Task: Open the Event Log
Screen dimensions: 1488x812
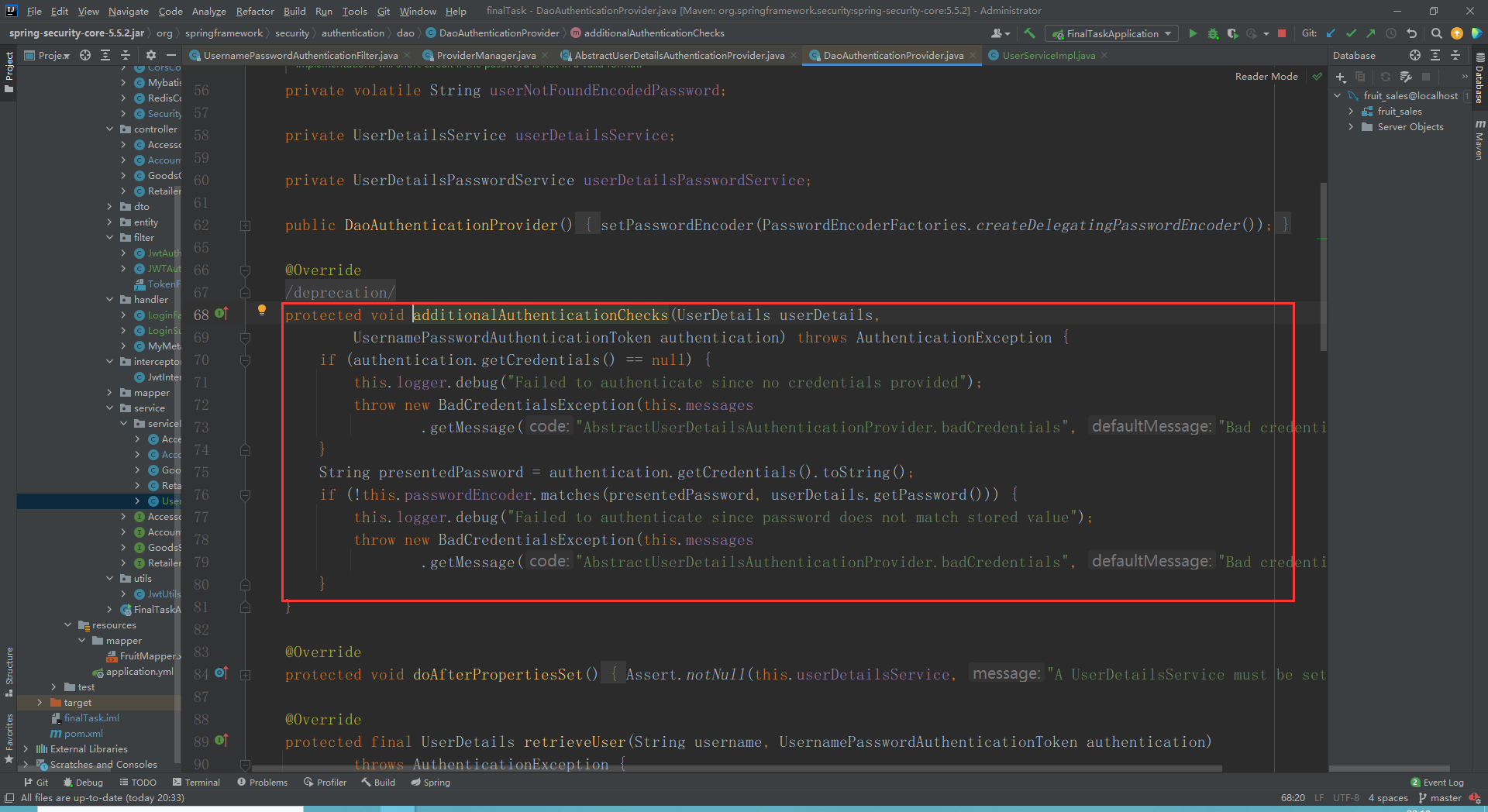Action: [1437, 783]
